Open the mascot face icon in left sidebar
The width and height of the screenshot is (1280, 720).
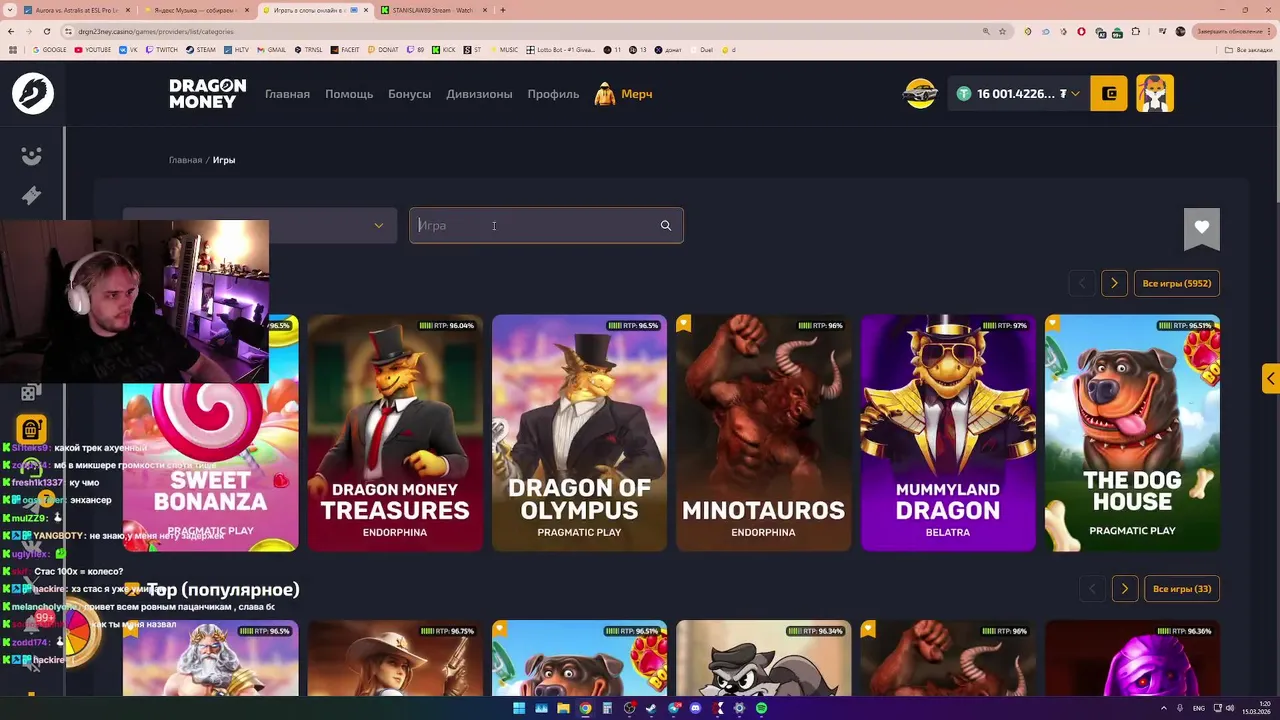32,156
